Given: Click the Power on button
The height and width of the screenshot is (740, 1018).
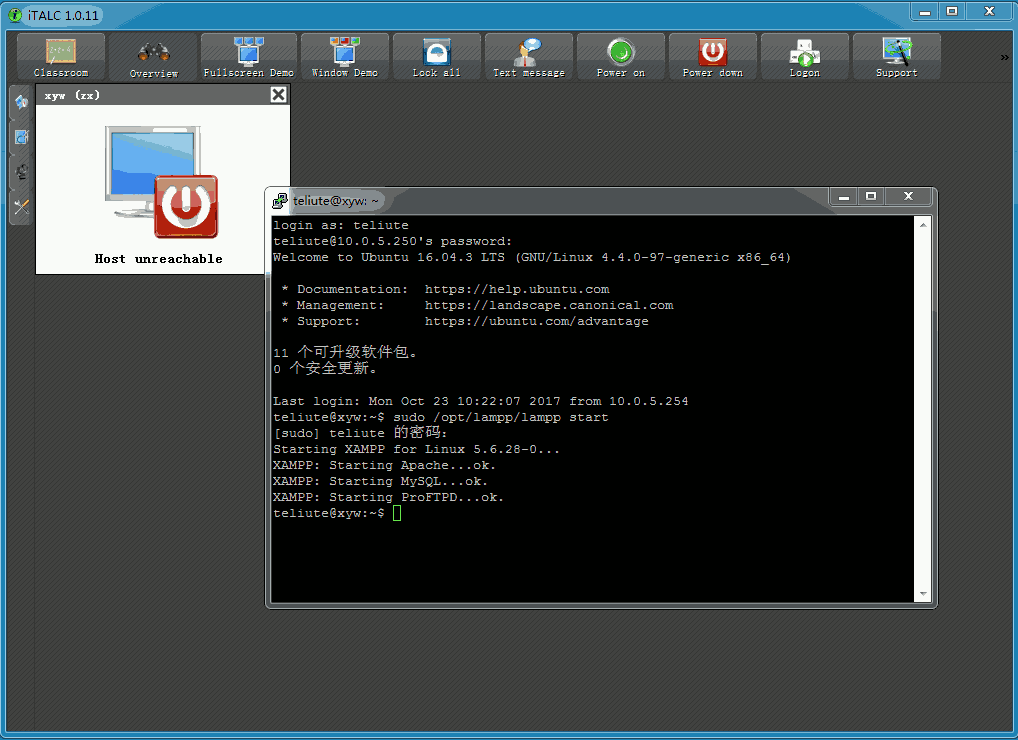Looking at the screenshot, I should (621, 56).
